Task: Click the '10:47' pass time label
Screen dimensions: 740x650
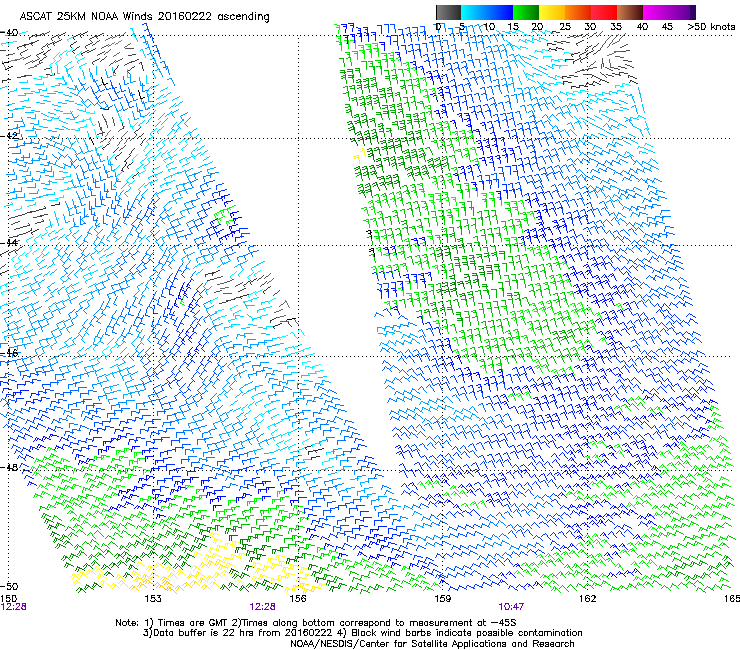Action: (511, 607)
